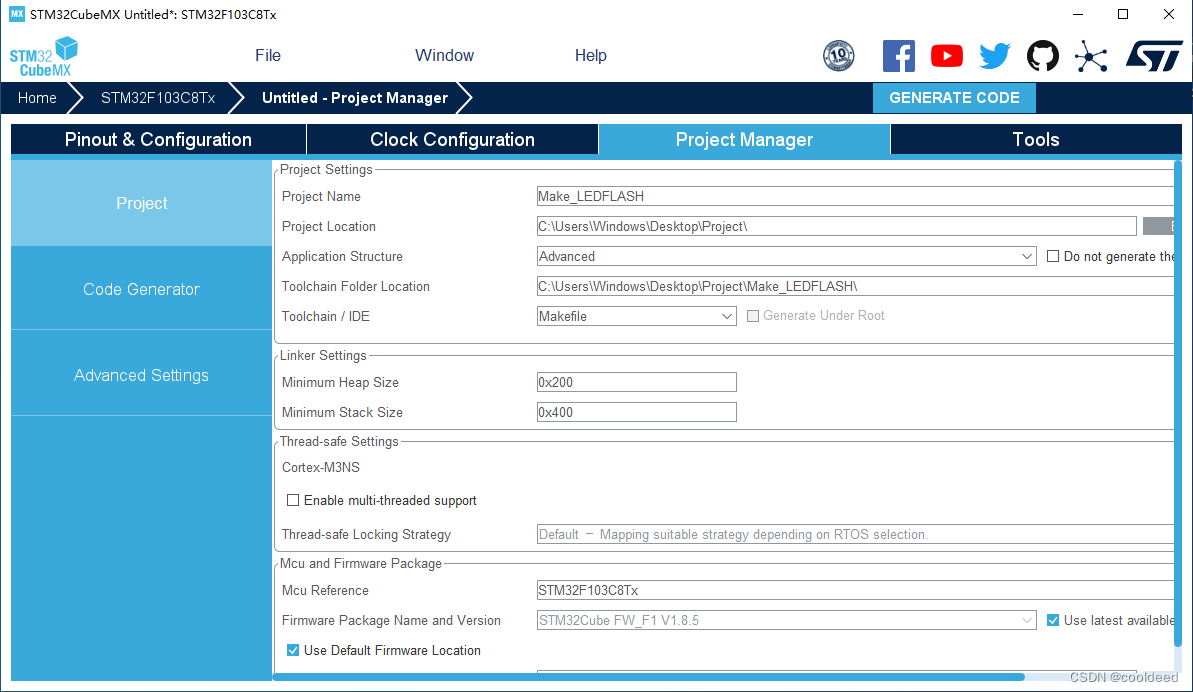
Task: Click the vertical scrollbar of settings panel
Action: pyautogui.click(x=1179, y=403)
